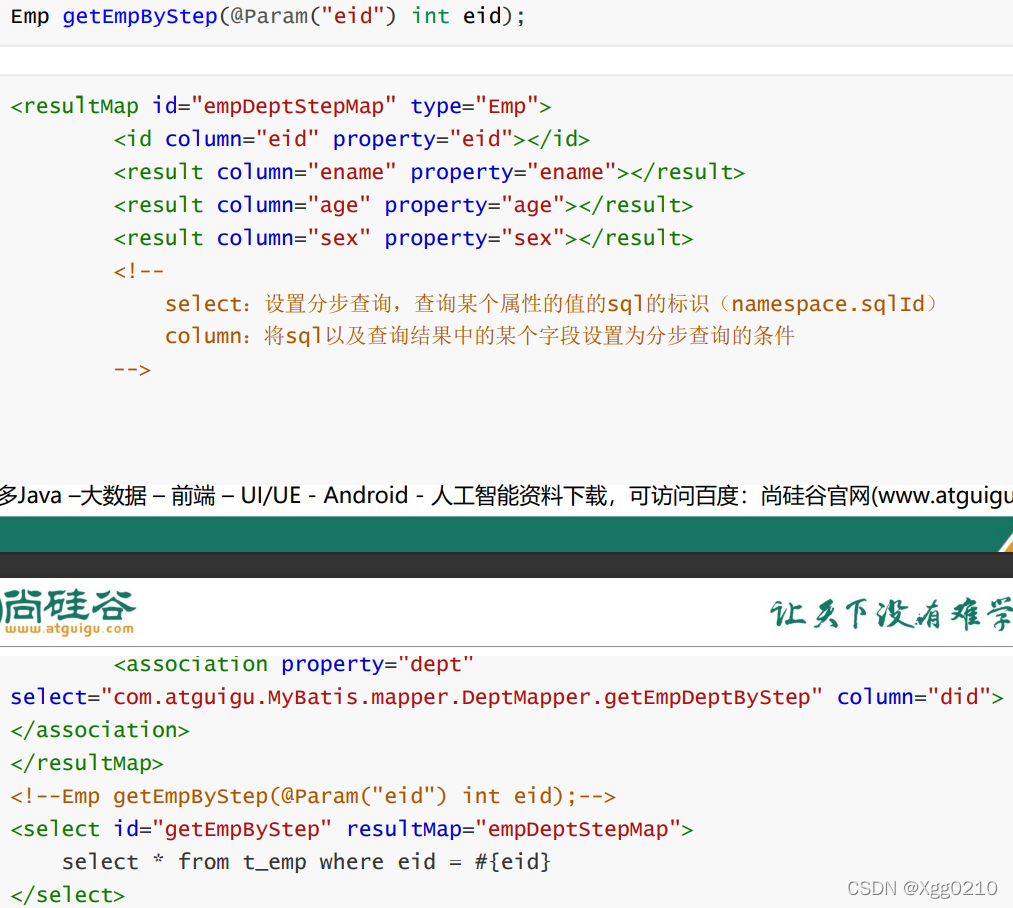The width and height of the screenshot is (1013, 908).
Task: Click the commented Emp getEmpByStep line
Action: [x=313, y=796]
